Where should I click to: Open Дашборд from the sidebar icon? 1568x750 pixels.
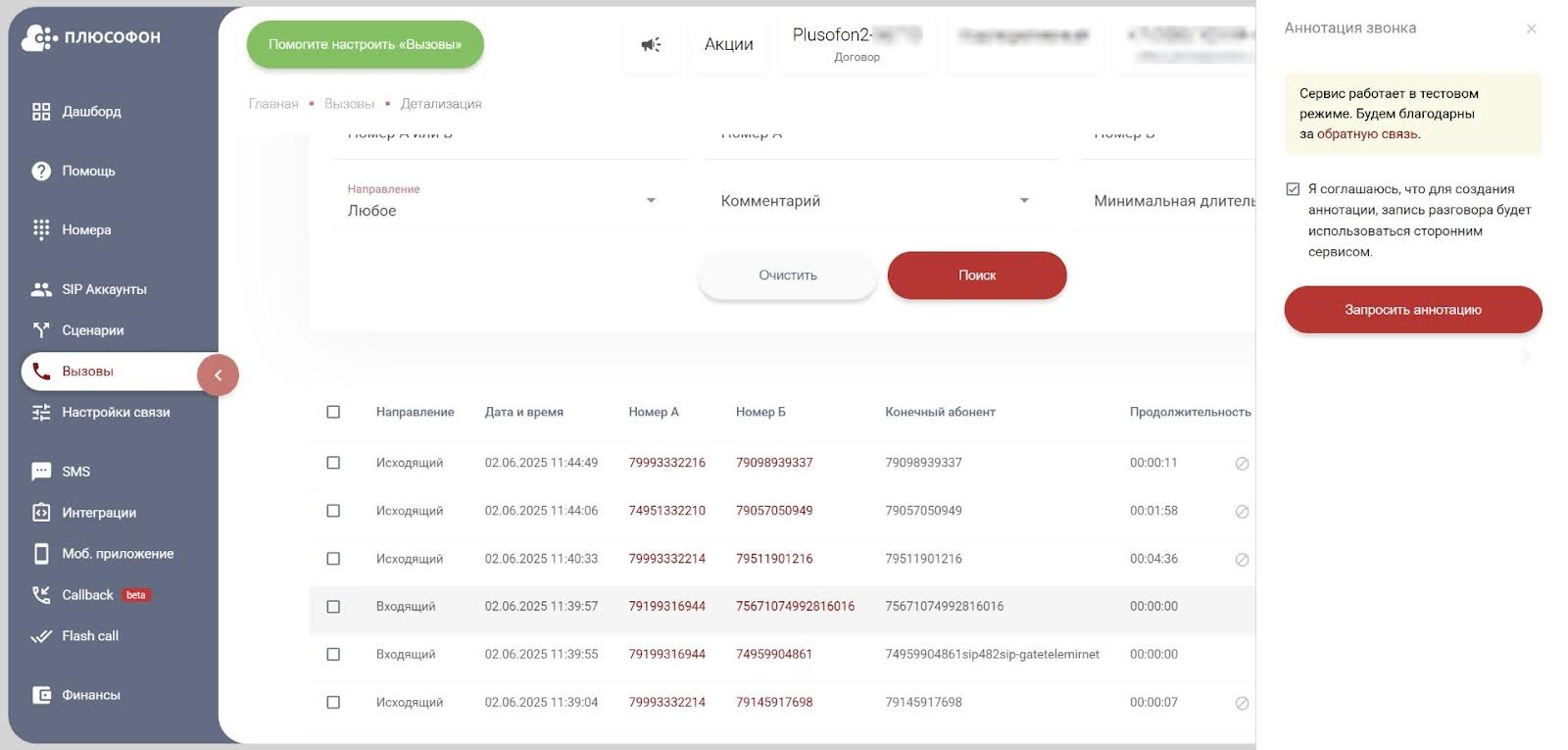41,112
